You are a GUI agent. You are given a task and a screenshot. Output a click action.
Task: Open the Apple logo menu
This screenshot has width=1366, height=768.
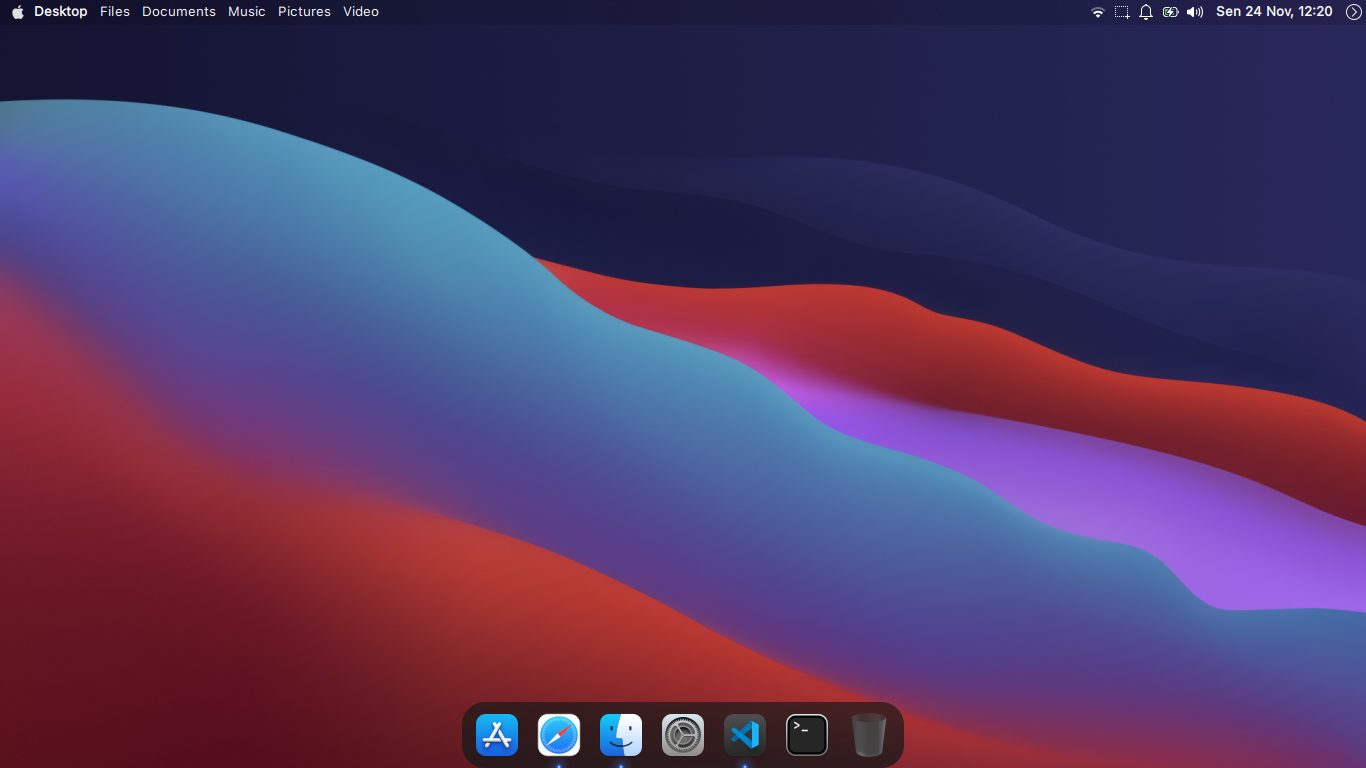pos(17,12)
